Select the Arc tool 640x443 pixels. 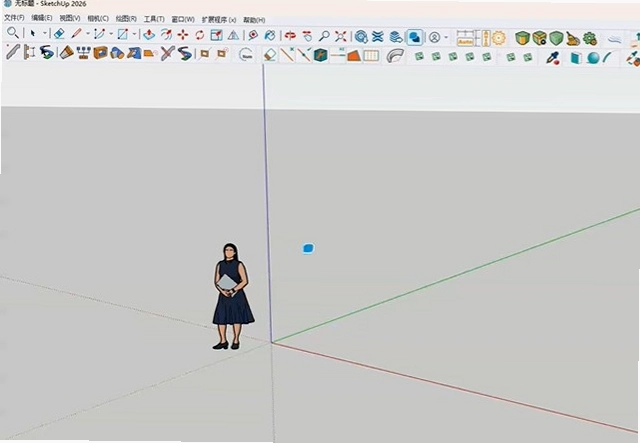[x=99, y=34]
